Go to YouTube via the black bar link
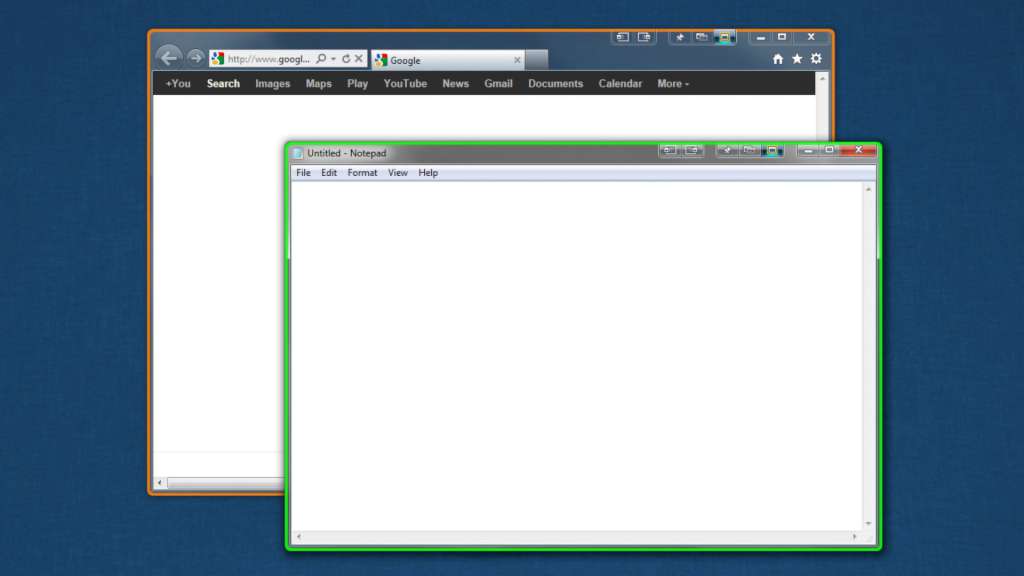 404,84
